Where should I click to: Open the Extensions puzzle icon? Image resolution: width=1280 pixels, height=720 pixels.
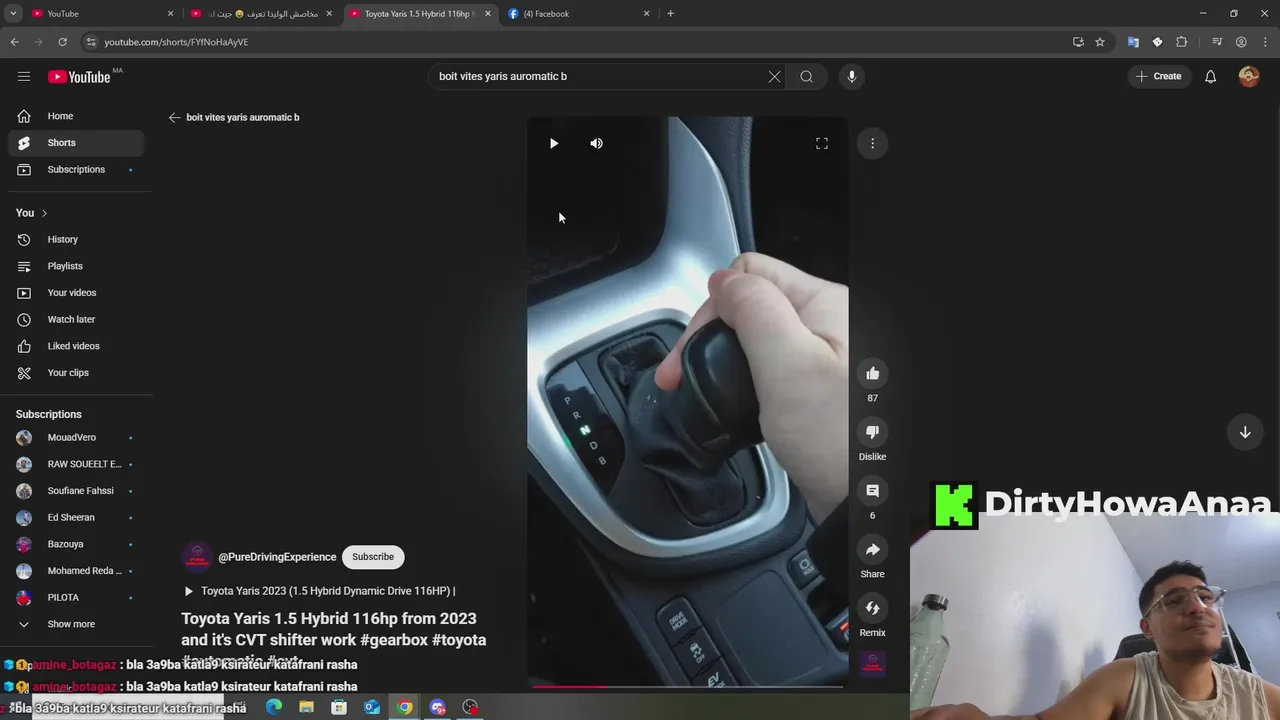click(x=1182, y=42)
